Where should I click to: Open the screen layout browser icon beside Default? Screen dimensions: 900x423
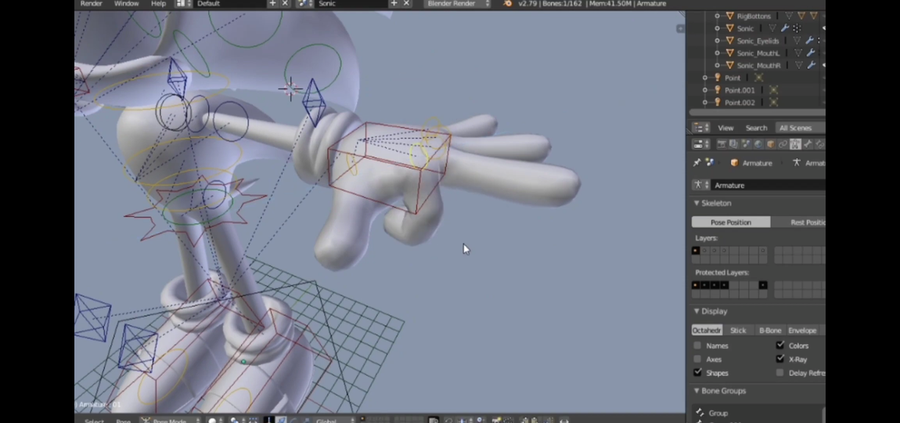(183, 3)
